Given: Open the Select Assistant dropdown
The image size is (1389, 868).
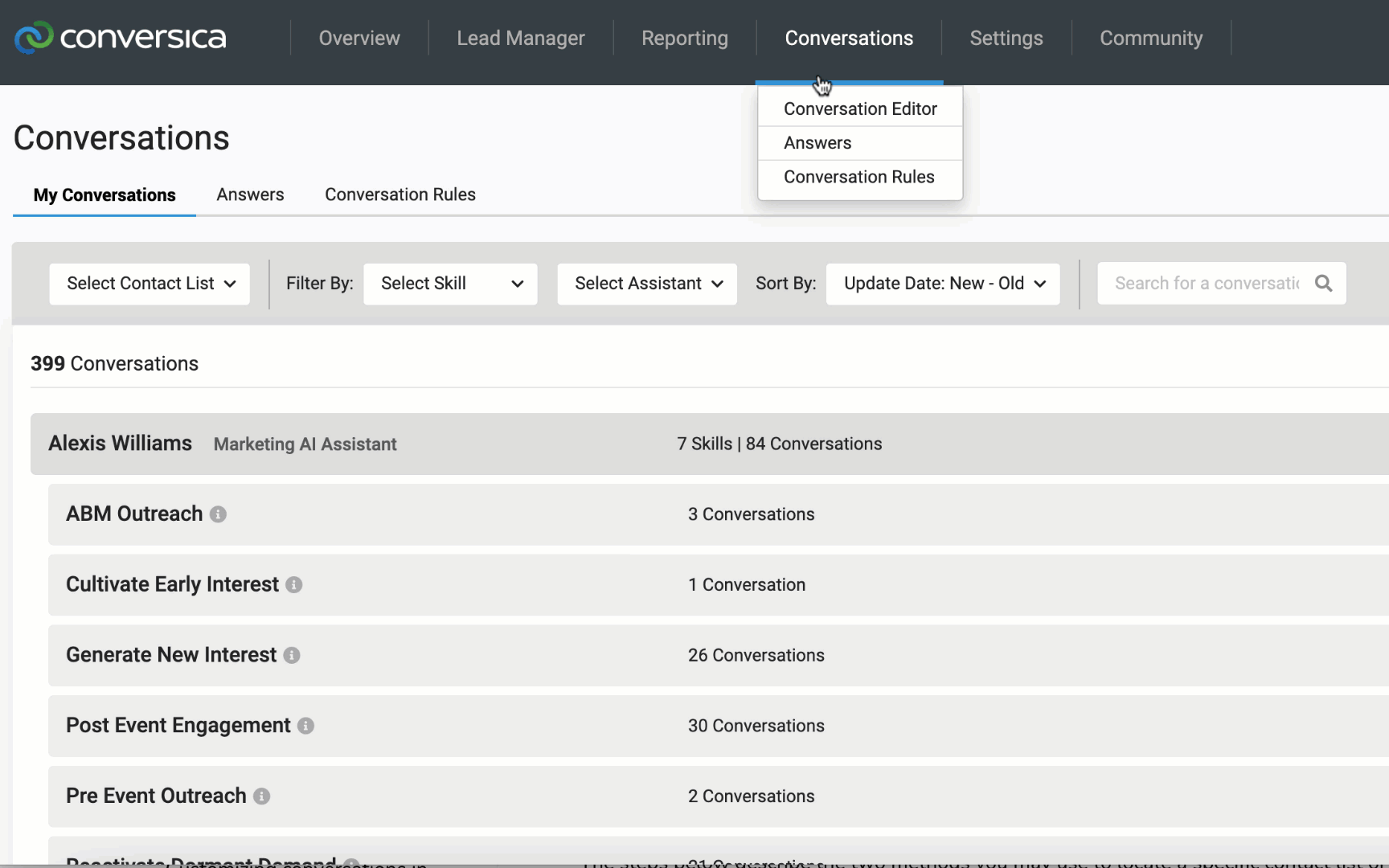Looking at the screenshot, I should 647,284.
